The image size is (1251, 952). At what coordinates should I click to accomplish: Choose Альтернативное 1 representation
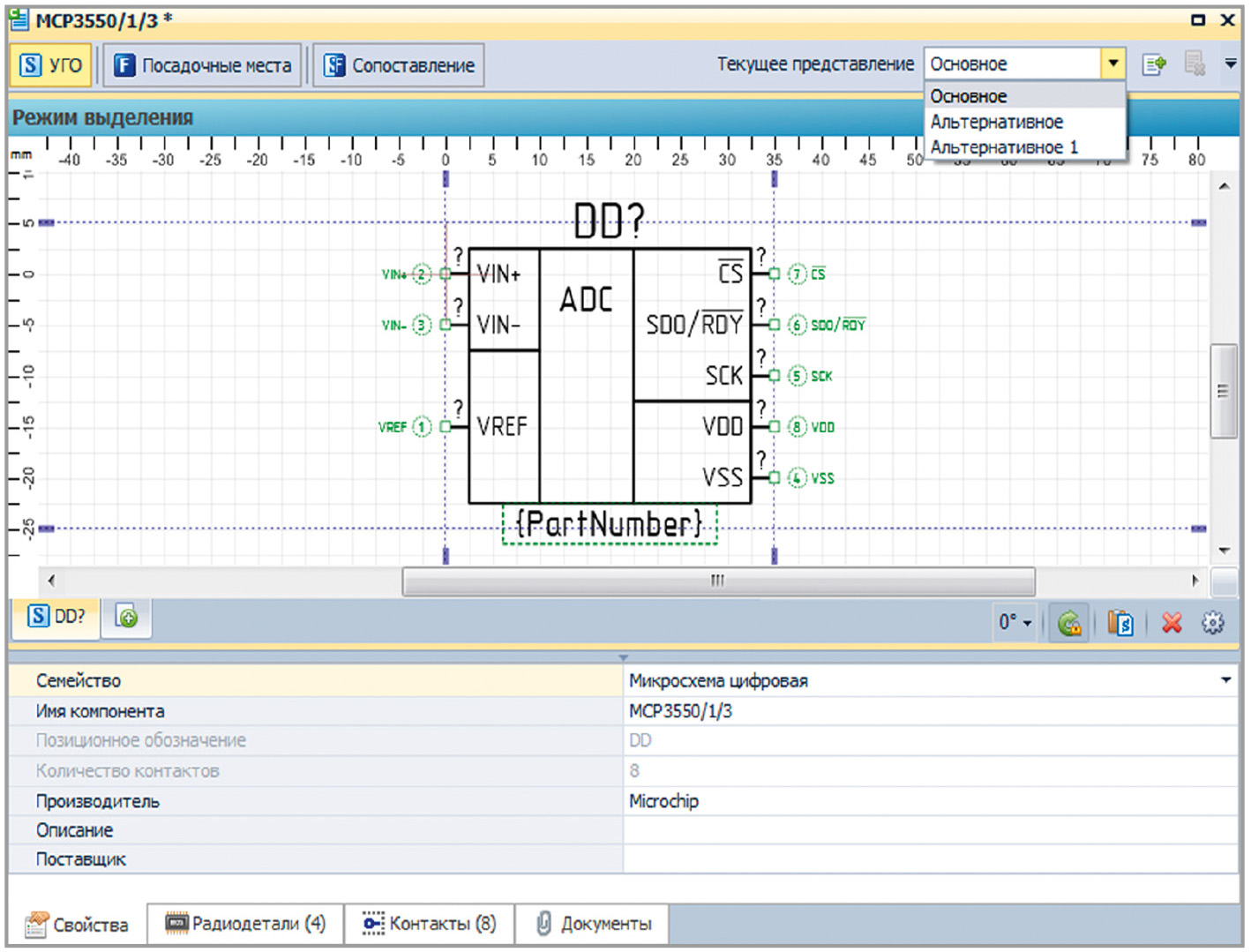pyautogui.click(x=1024, y=146)
